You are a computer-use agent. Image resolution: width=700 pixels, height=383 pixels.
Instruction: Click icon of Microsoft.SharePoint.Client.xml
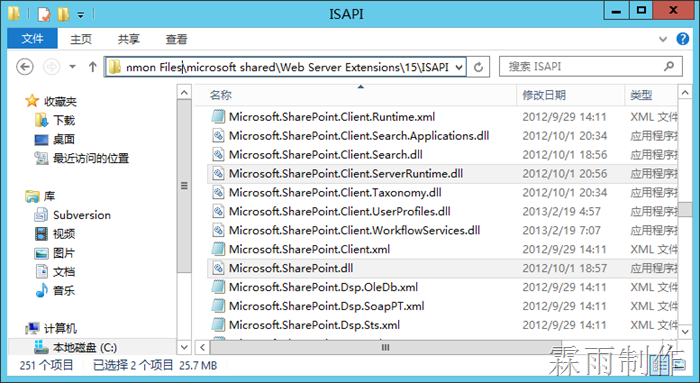pyautogui.click(x=218, y=249)
